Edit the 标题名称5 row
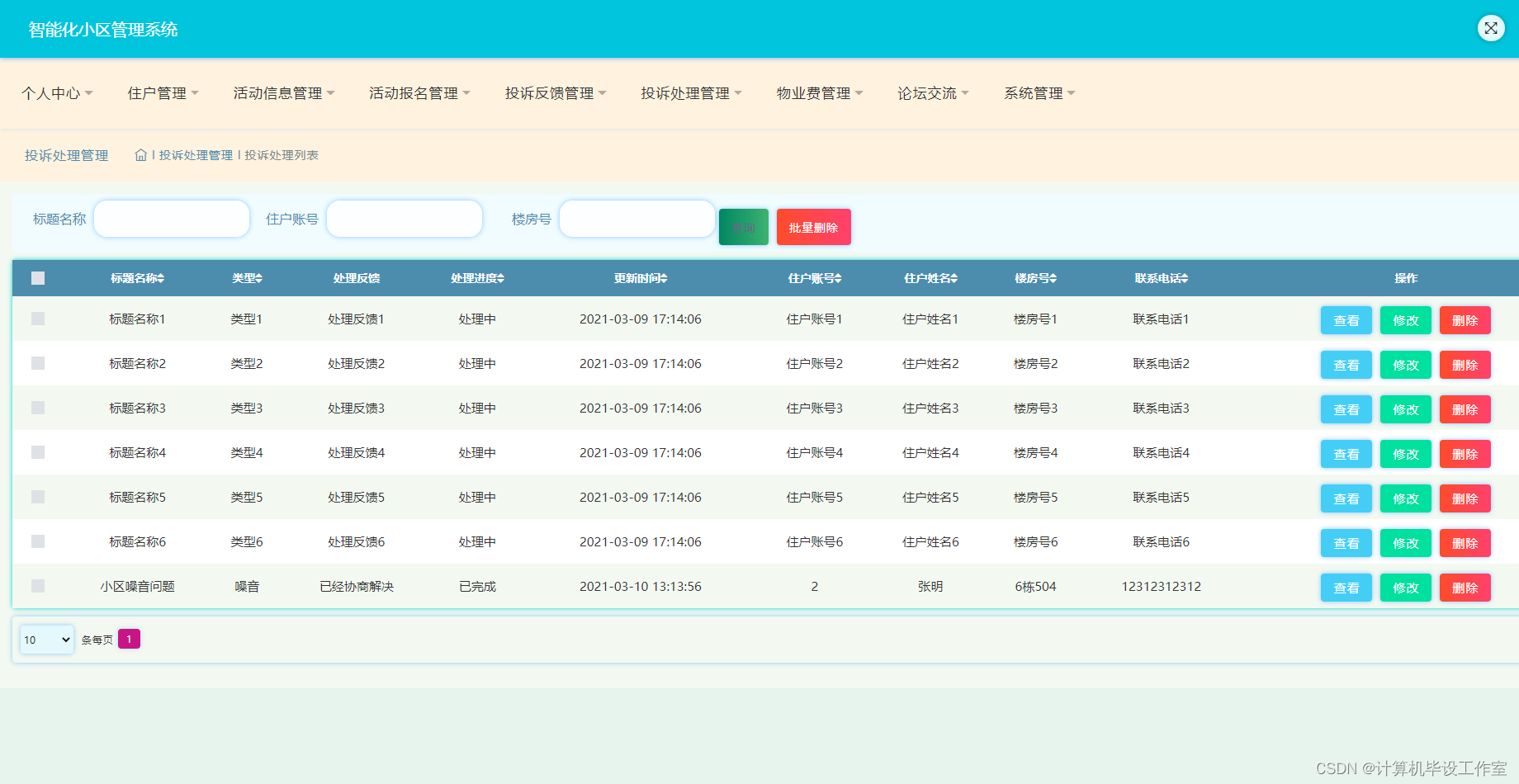Viewport: 1519px width, 784px height. click(x=1406, y=498)
